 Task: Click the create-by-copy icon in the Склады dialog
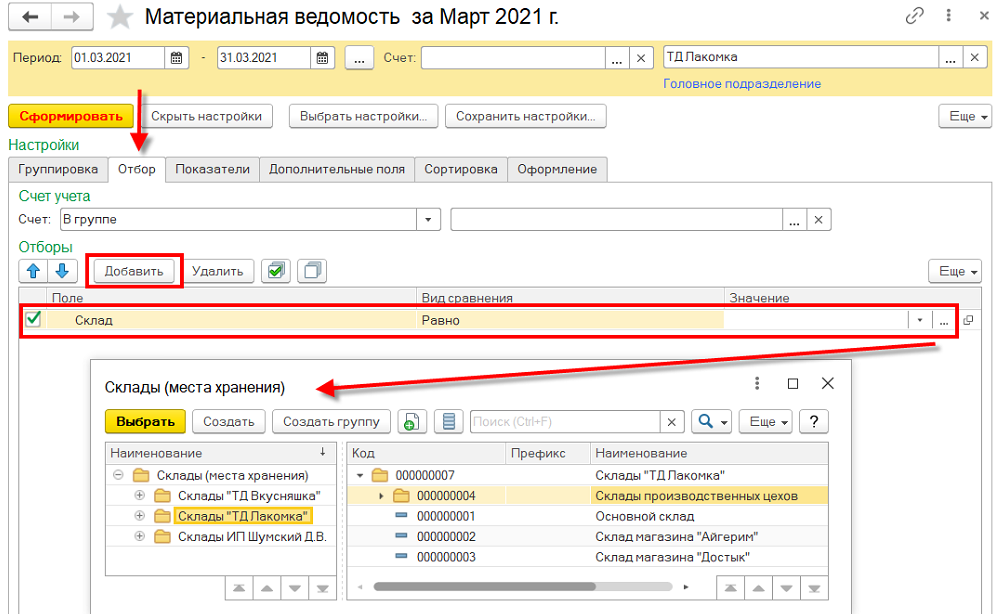(x=410, y=422)
